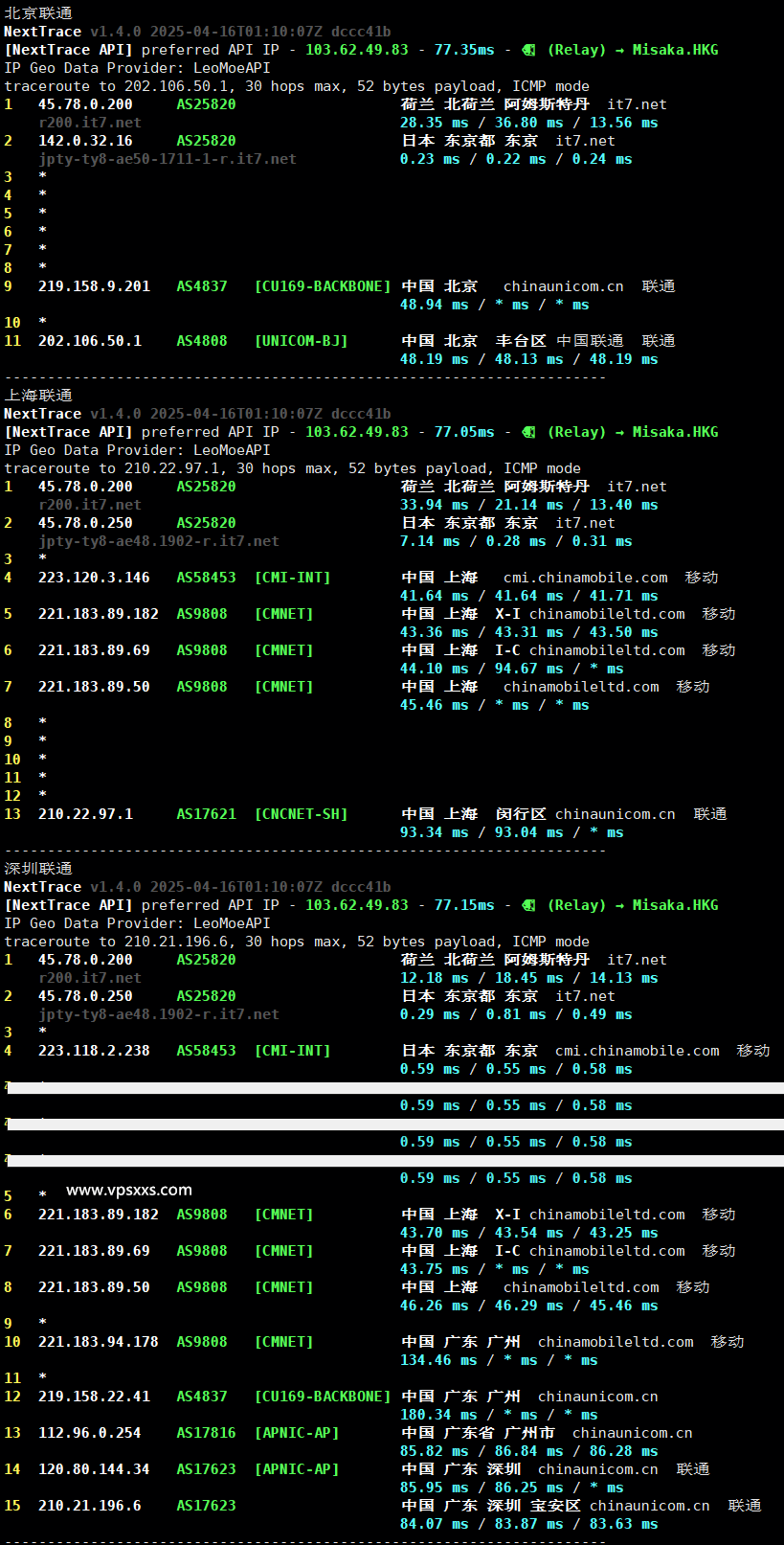Select hostname jpty-ty8-ae50-1711-1-r.it7.net
The height and width of the screenshot is (1545, 784).
click(168, 159)
